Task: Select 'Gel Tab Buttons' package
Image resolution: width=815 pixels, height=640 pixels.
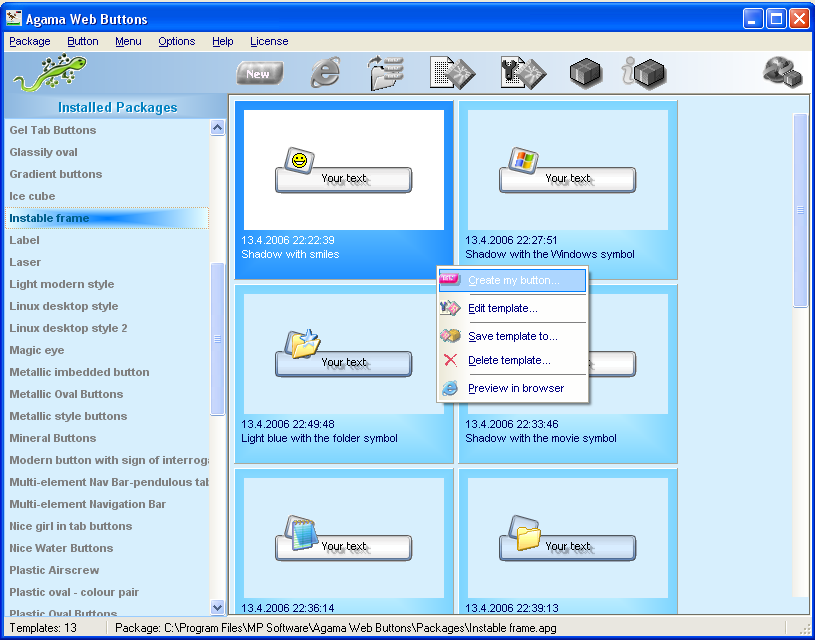Action: [53, 130]
